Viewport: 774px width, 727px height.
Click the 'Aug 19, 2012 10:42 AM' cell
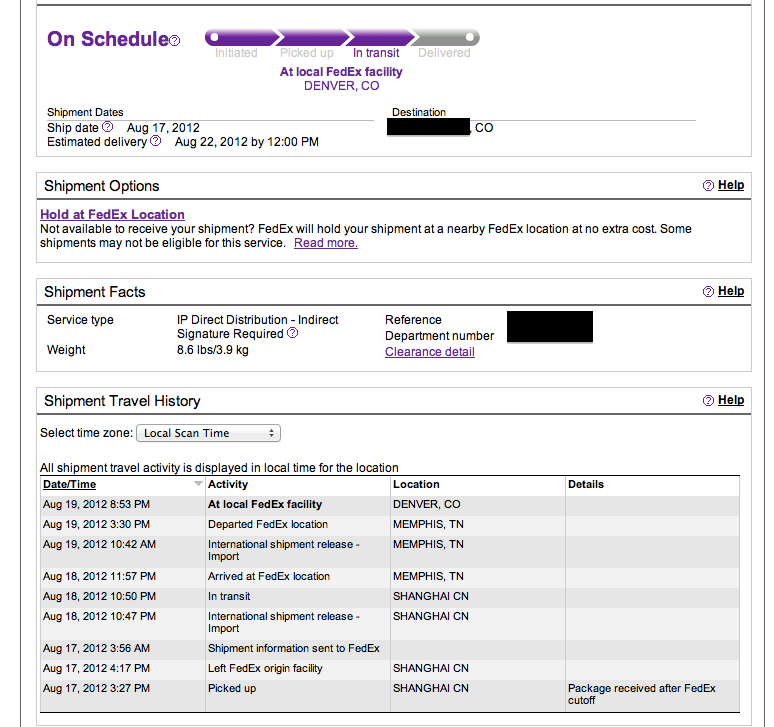pyautogui.click(x=122, y=551)
